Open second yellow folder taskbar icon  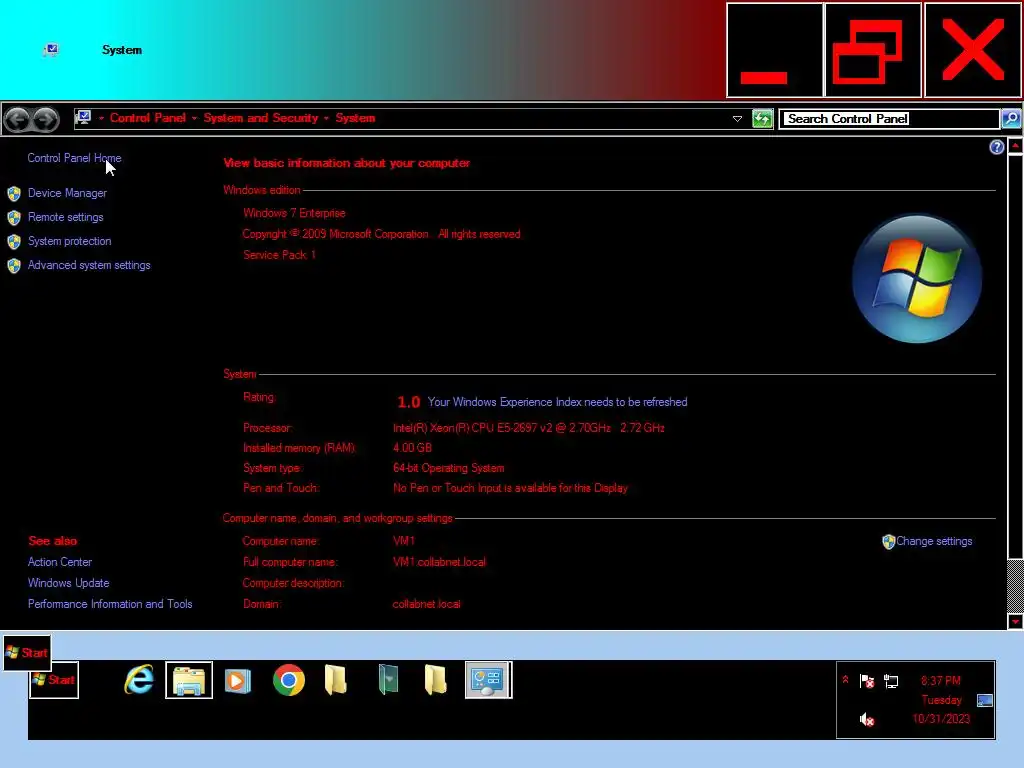click(435, 680)
